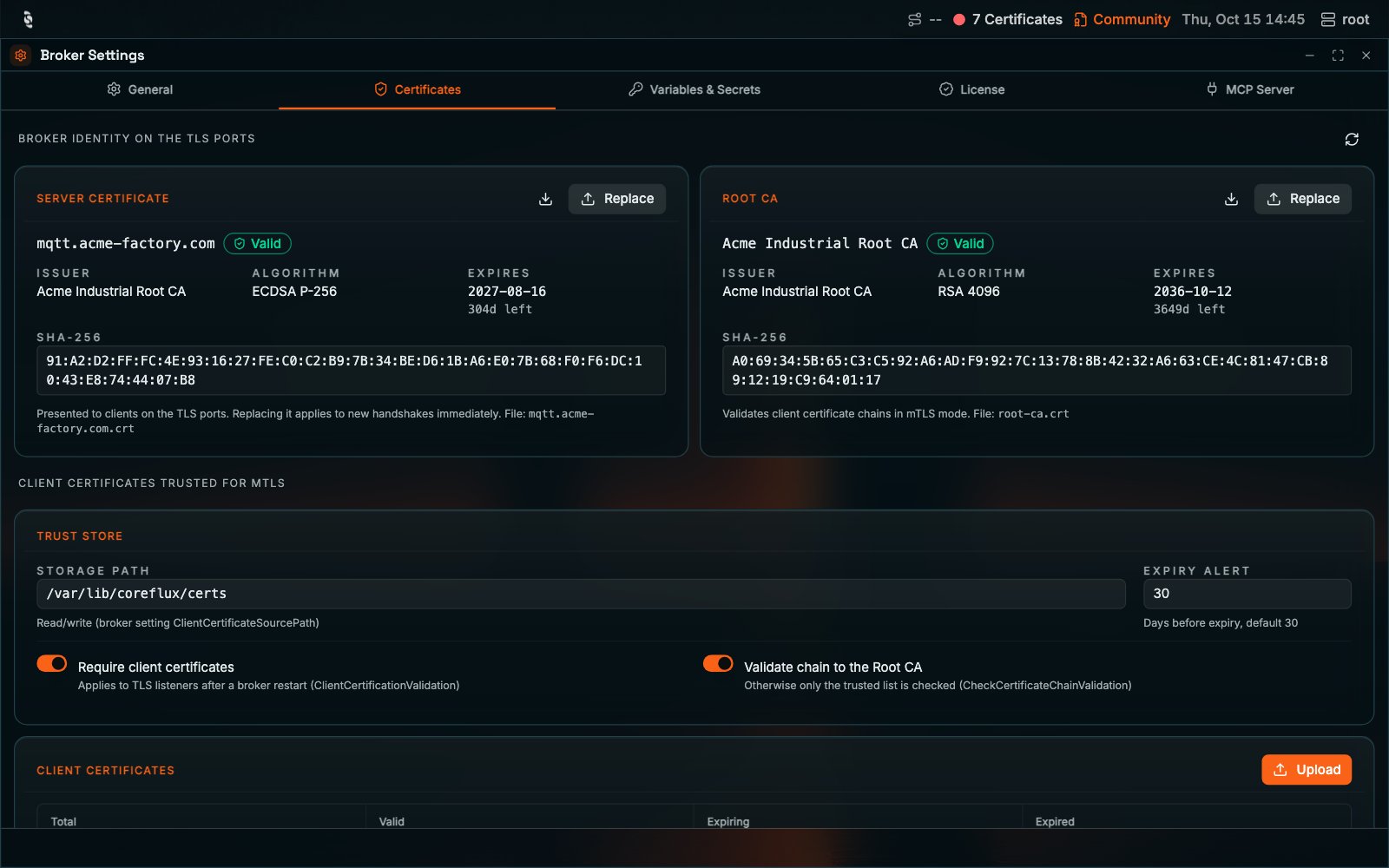Select the Certificates tab
The width and height of the screenshot is (1389, 868).
418,89
